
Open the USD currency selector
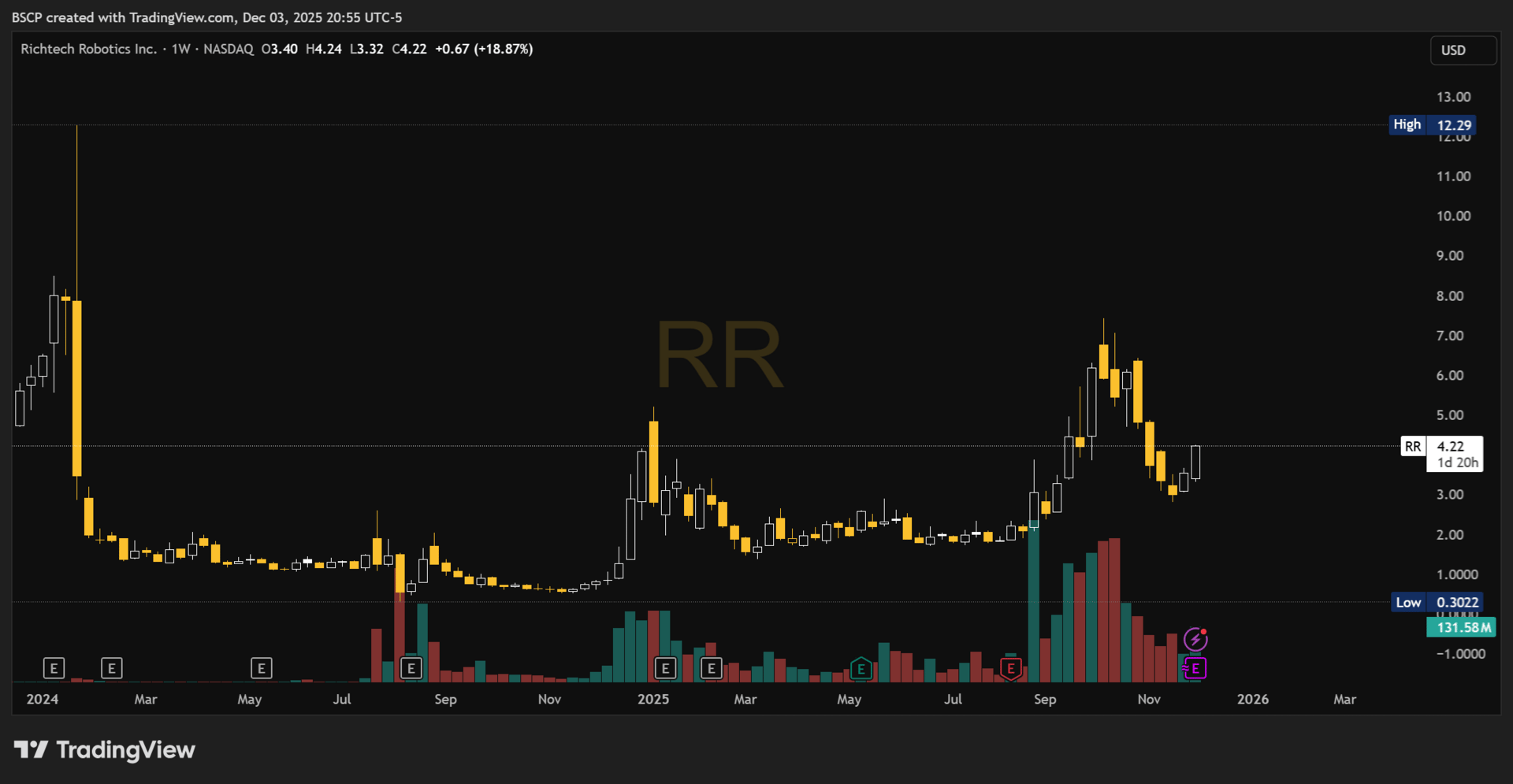[x=1463, y=50]
